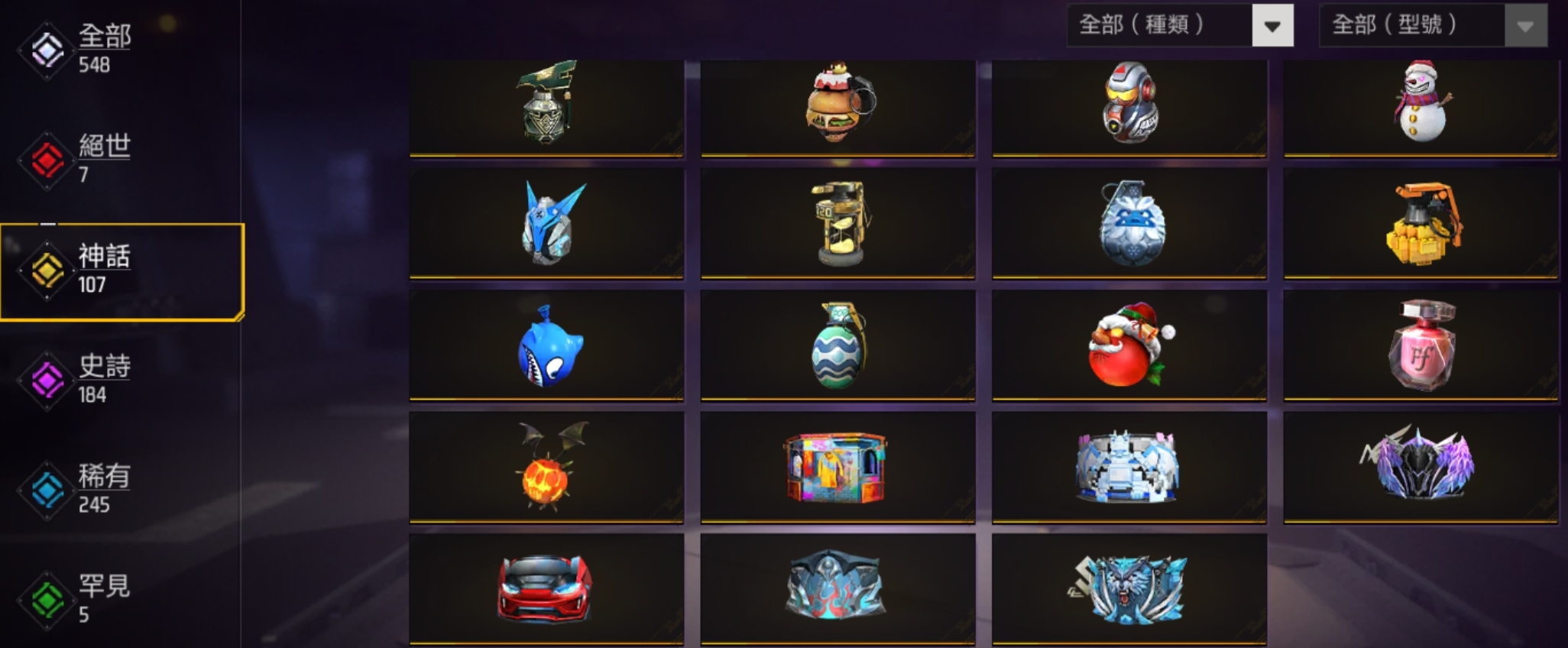The width and height of the screenshot is (1568, 648).
Task: Choose the snowman grenade skin
Action: tap(1421, 107)
